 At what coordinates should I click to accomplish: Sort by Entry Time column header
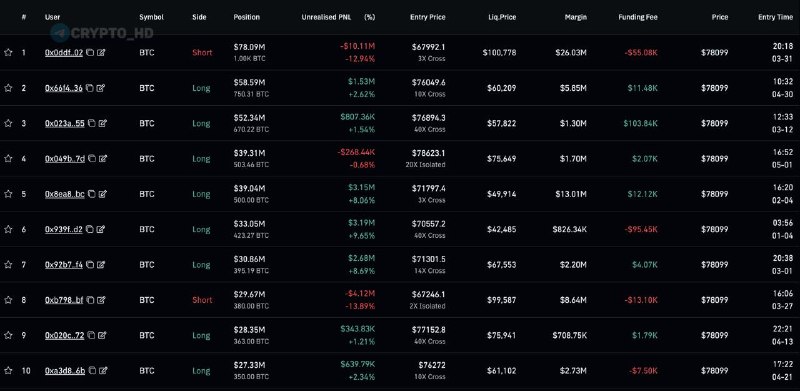point(776,17)
